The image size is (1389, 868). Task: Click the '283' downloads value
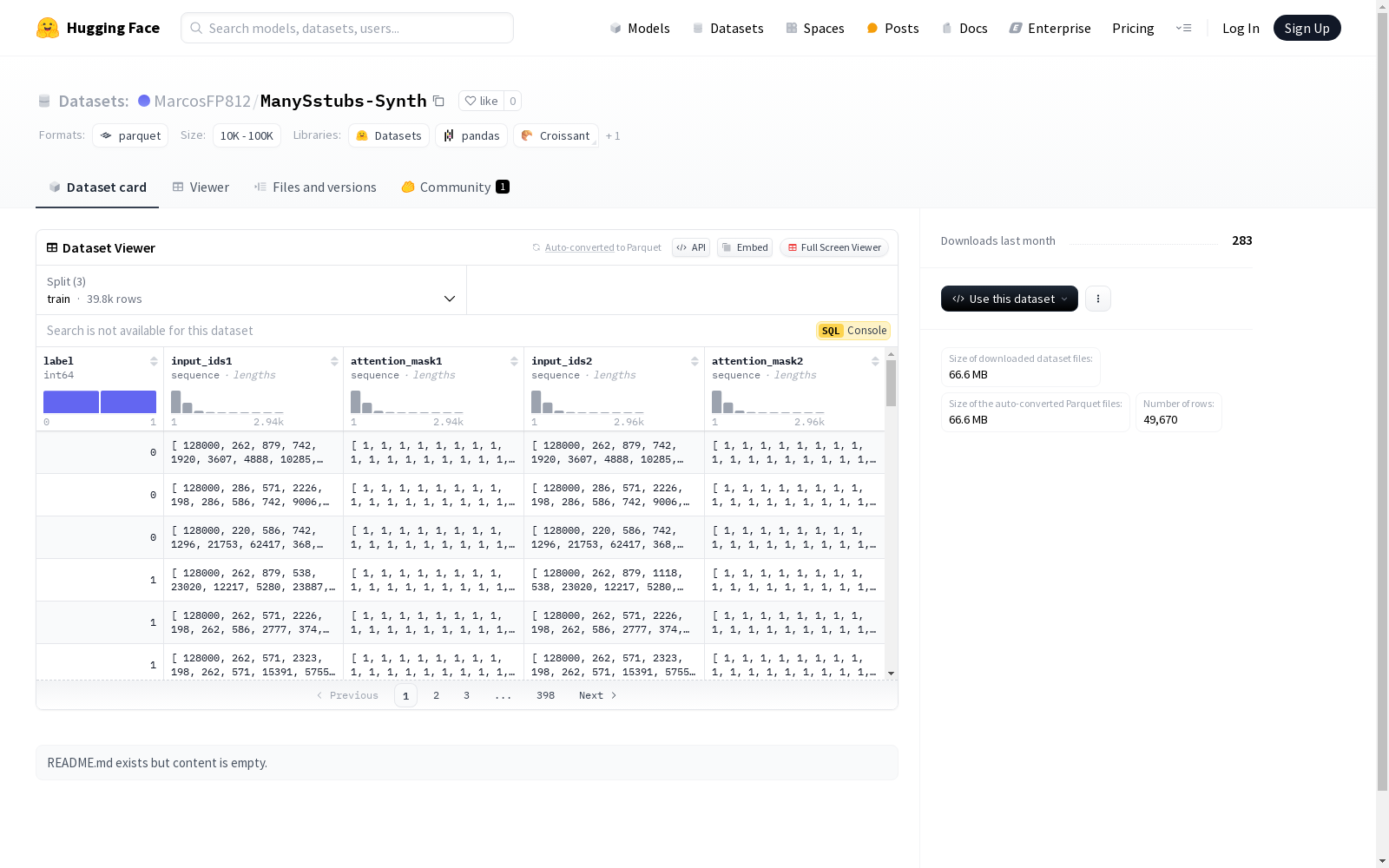pyautogui.click(x=1242, y=240)
